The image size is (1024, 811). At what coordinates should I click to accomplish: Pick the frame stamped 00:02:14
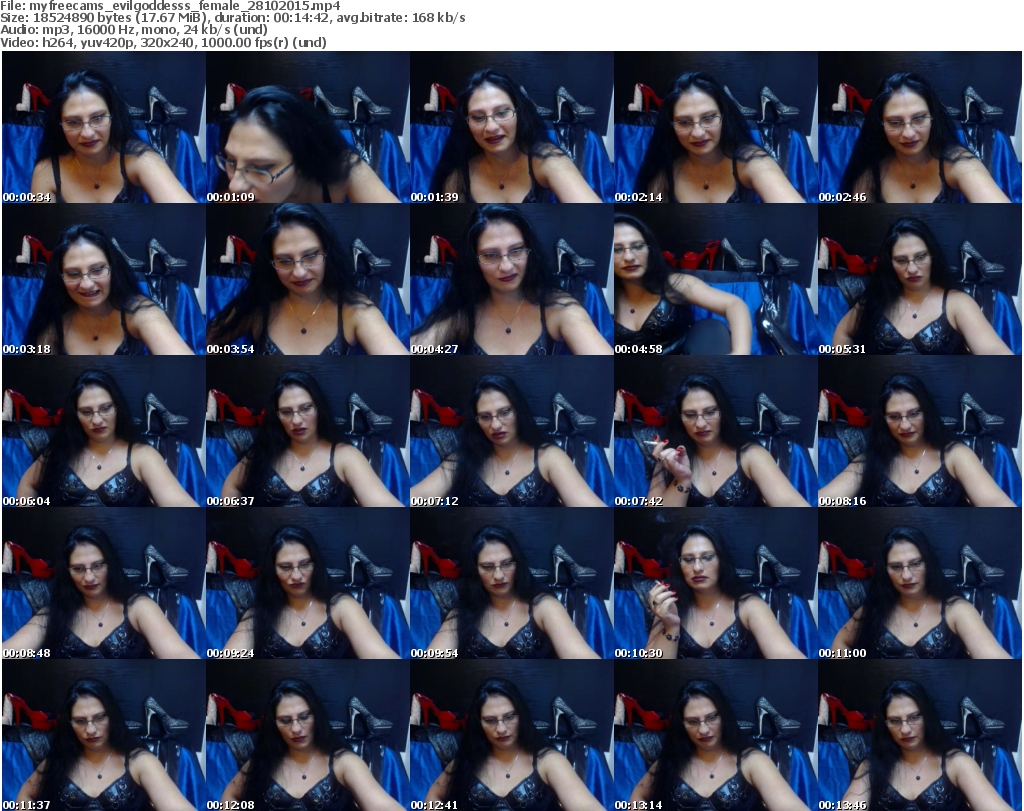(716, 127)
